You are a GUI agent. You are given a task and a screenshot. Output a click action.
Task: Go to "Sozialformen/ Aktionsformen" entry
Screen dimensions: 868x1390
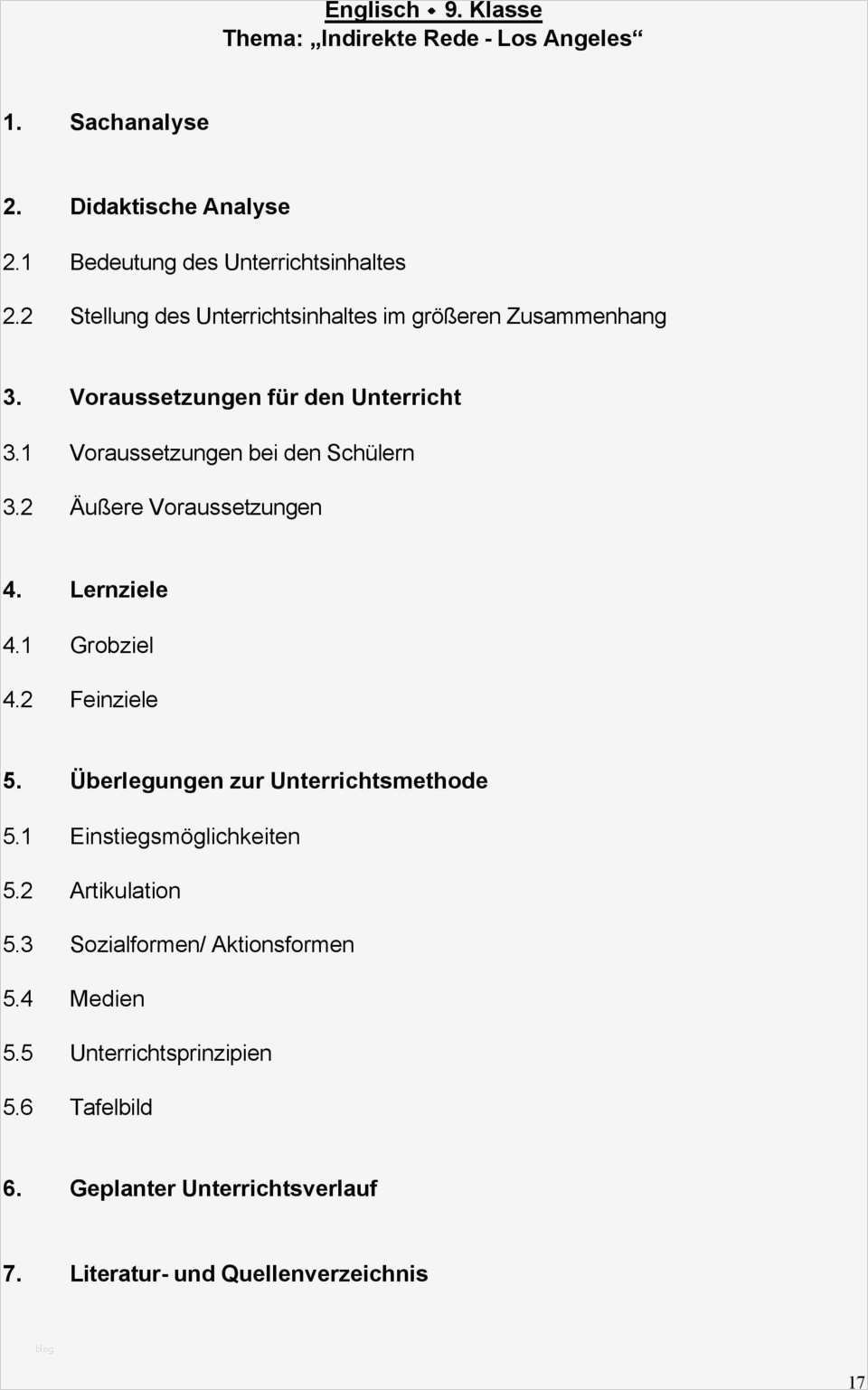[x=212, y=945]
